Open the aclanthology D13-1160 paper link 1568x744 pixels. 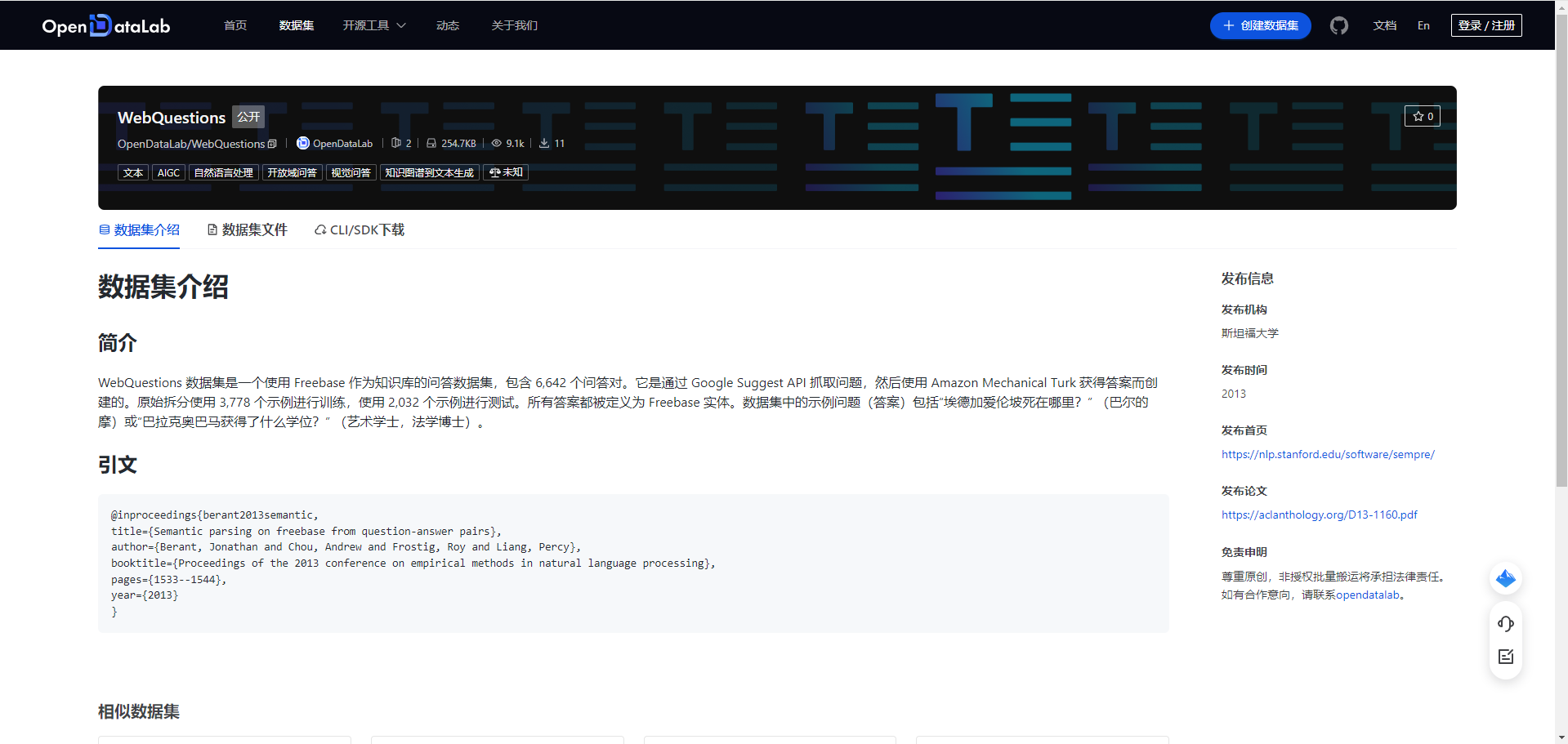[x=1319, y=515]
